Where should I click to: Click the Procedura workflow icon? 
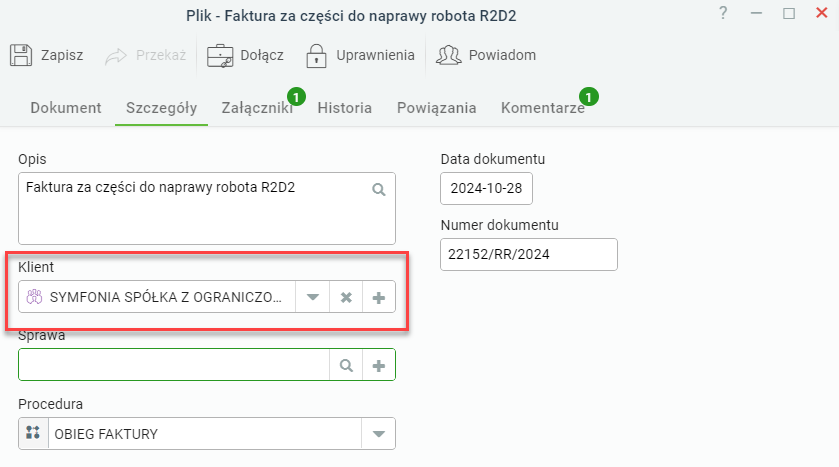click(x=33, y=433)
